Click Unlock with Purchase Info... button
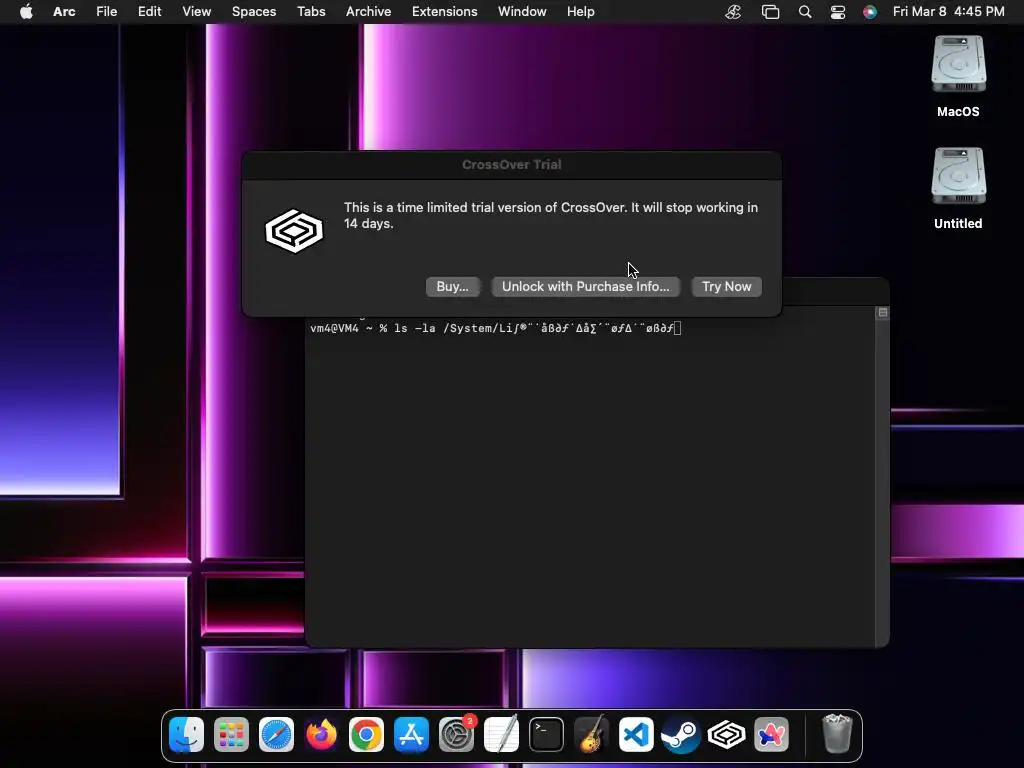The width and height of the screenshot is (1024, 768). point(586,287)
